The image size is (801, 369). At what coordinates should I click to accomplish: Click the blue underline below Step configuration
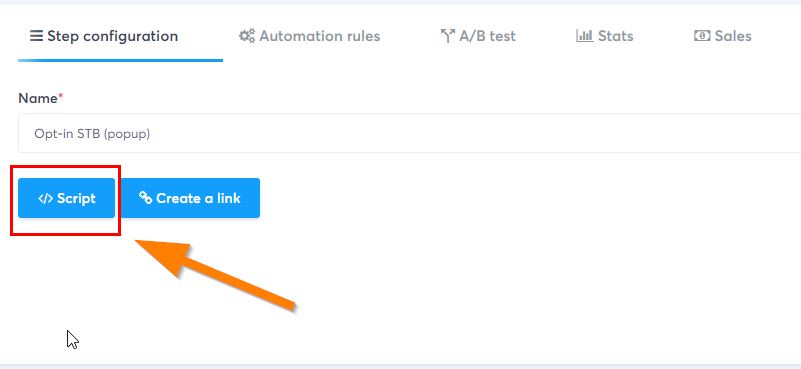pos(121,60)
